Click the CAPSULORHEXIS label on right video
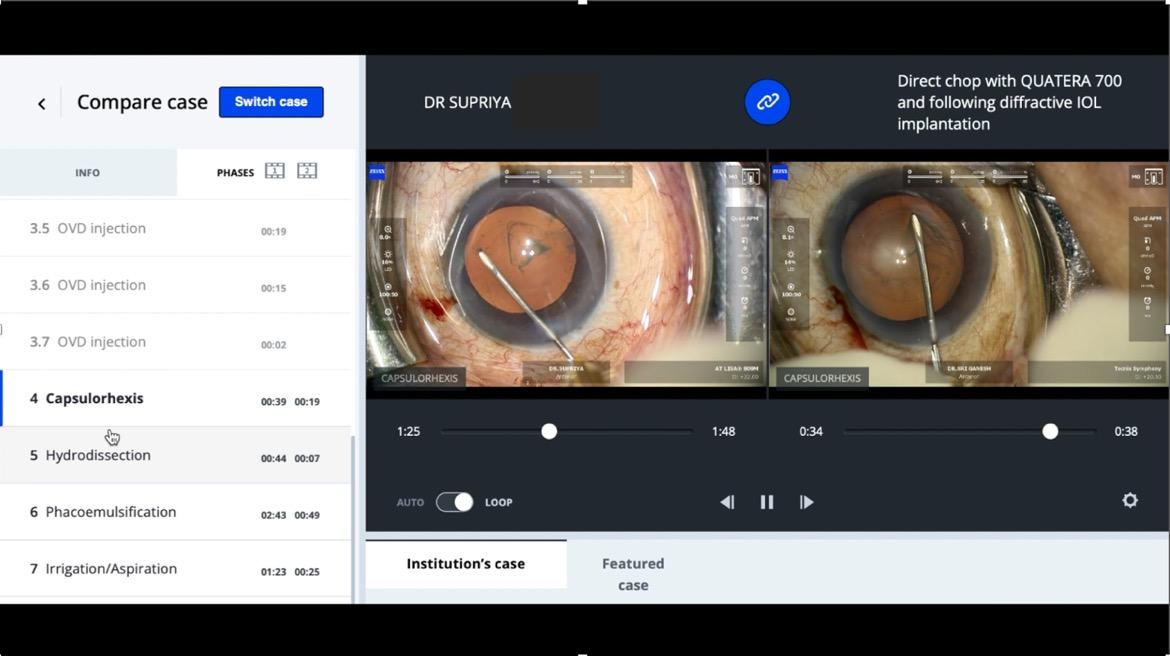 point(822,378)
